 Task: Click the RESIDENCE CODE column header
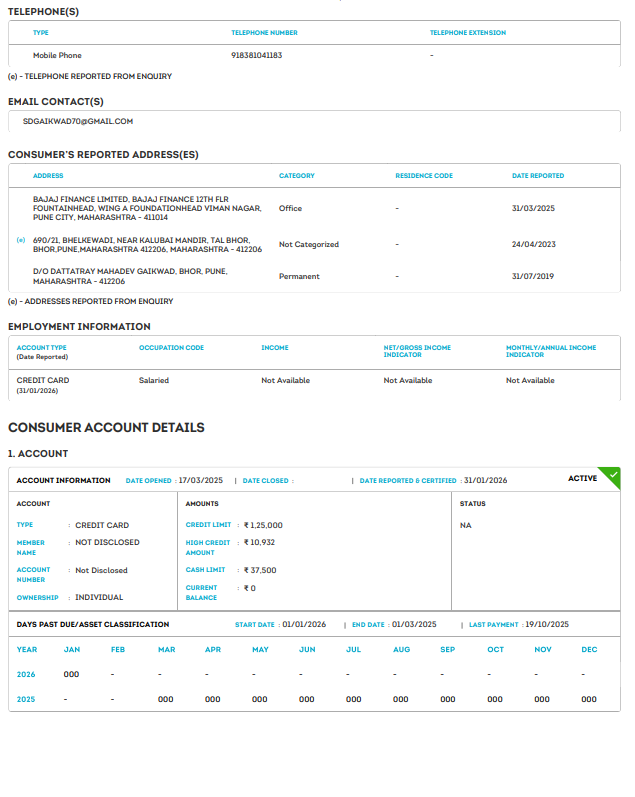click(x=424, y=176)
